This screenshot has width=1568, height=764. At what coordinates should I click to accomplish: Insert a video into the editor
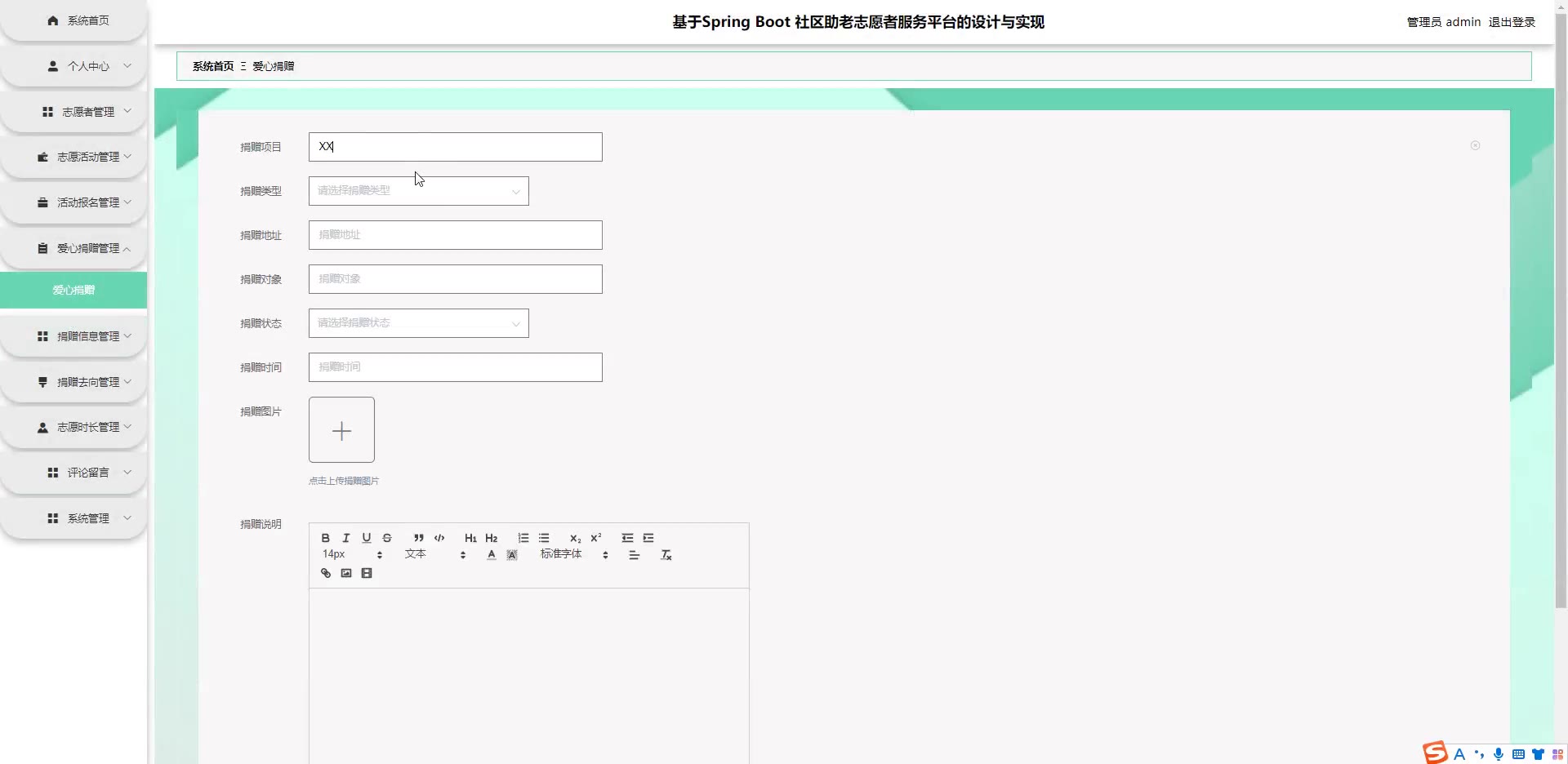coord(367,573)
